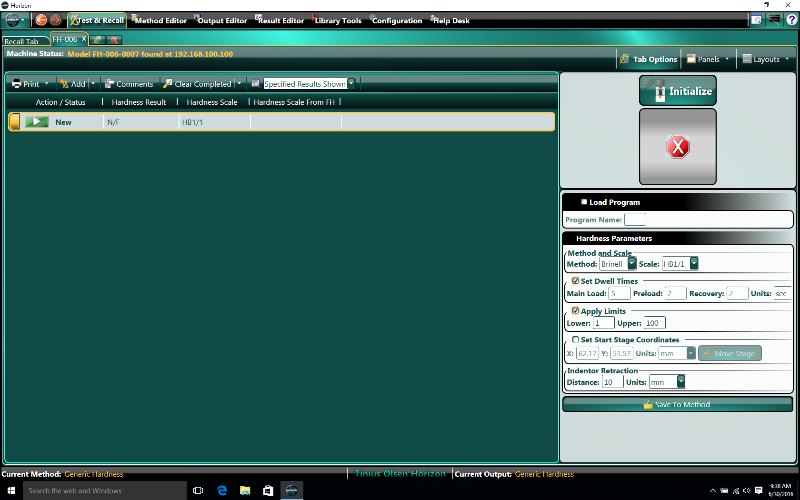Uncheck the Set Dwell Times checkbox
Image resolution: width=800 pixels, height=500 pixels.
575,281
